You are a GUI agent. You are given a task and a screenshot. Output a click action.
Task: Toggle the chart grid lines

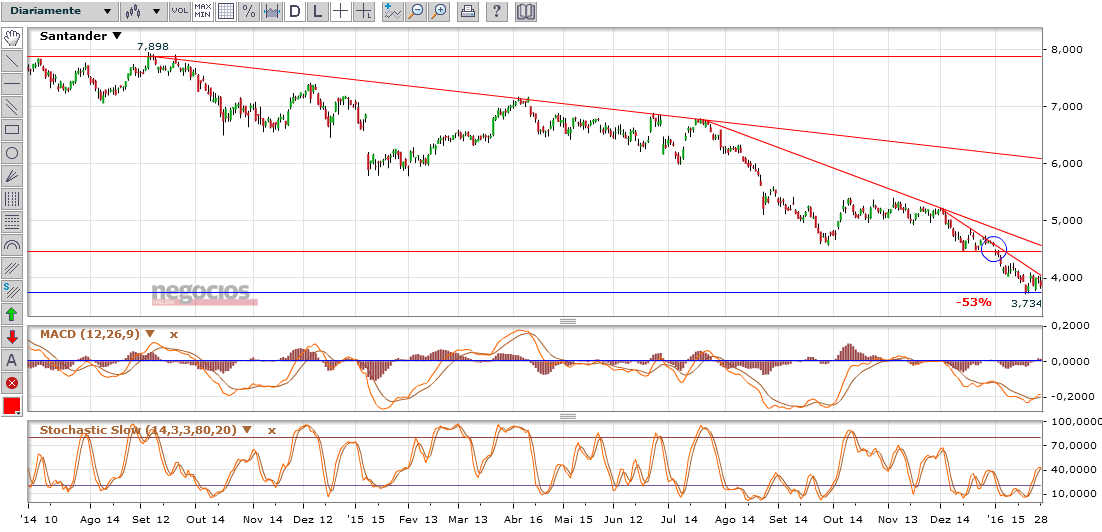click(x=226, y=12)
